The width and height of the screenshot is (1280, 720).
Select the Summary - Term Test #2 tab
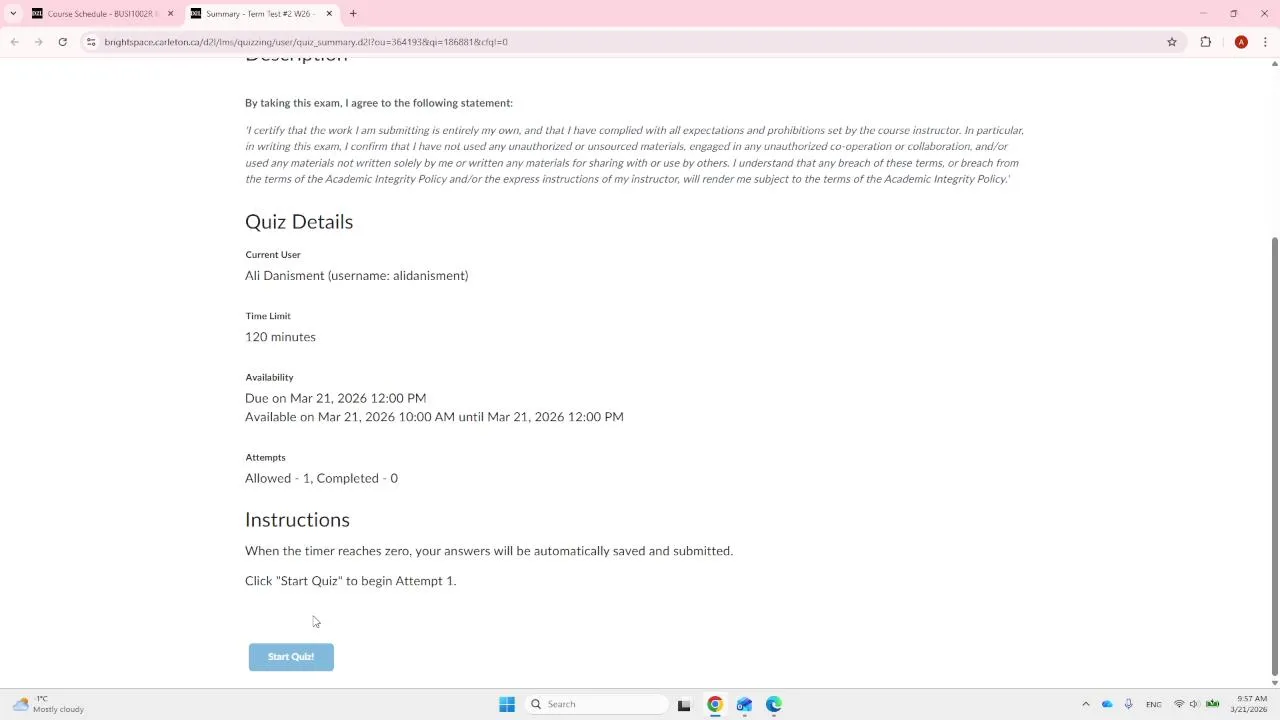click(x=258, y=14)
